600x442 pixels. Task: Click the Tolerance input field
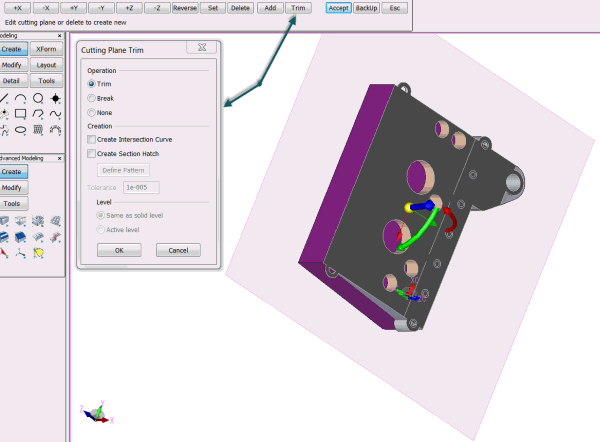point(140,187)
